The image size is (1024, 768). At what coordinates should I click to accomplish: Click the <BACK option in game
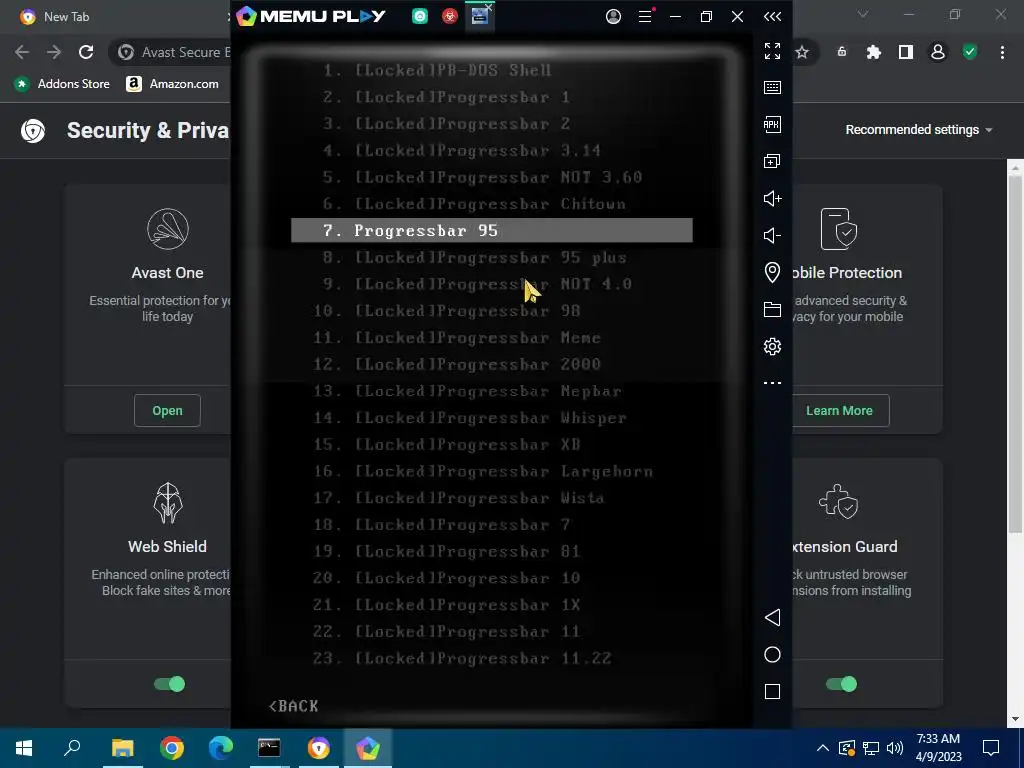(x=293, y=706)
